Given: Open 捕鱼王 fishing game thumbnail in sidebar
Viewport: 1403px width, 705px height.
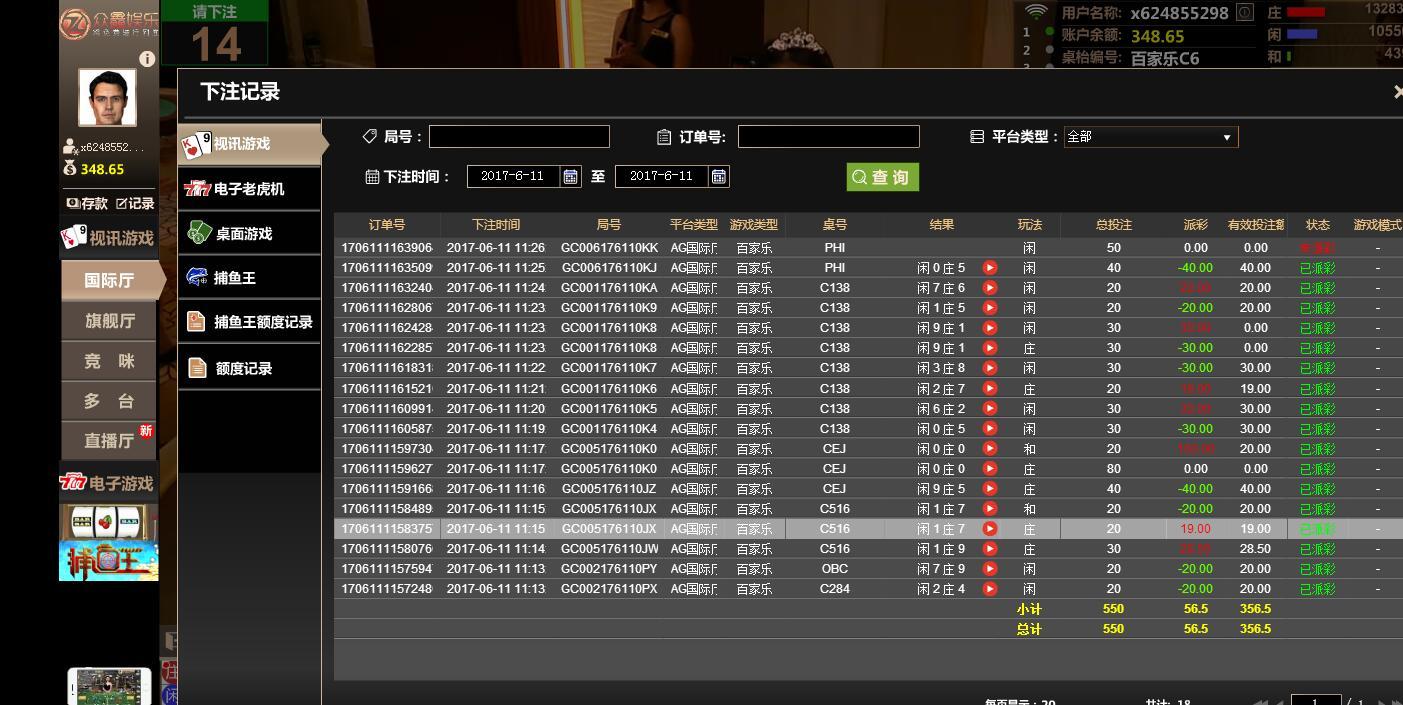Looking at the screenshot, I should (x=108, y=561).
